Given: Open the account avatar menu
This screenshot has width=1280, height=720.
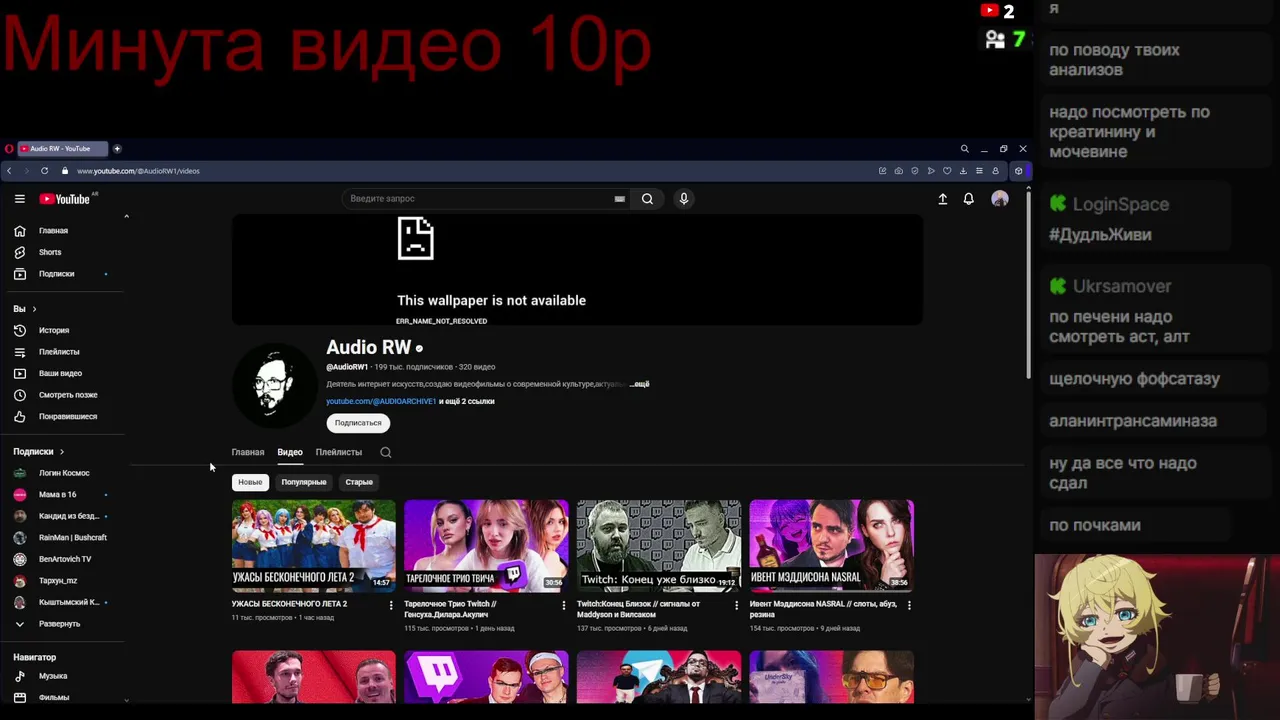Looking at the screenshot, I should 1000,199.
